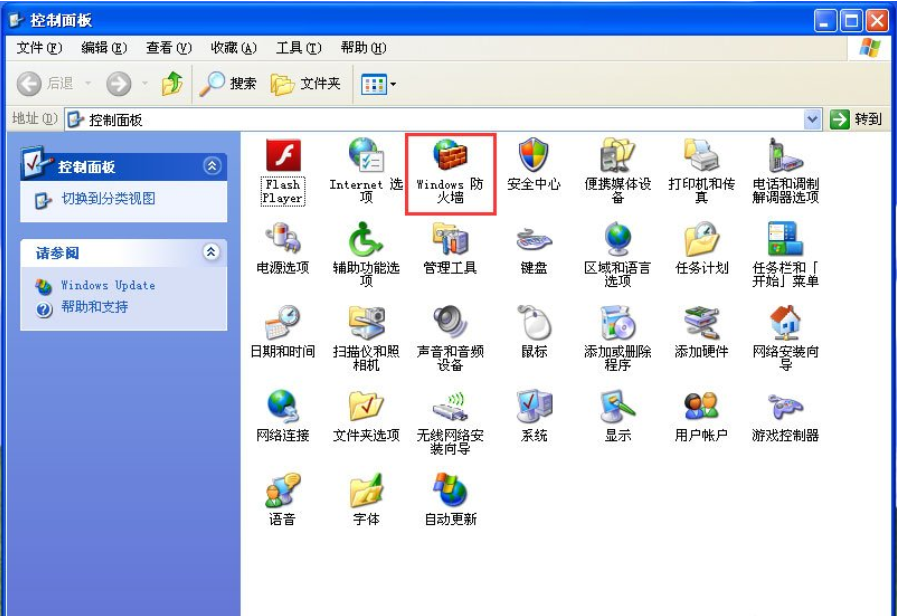Open the 字体 (Fonts) folder
Image resolution: width=897 pixels, height=616 pixels.
[364, 500]
